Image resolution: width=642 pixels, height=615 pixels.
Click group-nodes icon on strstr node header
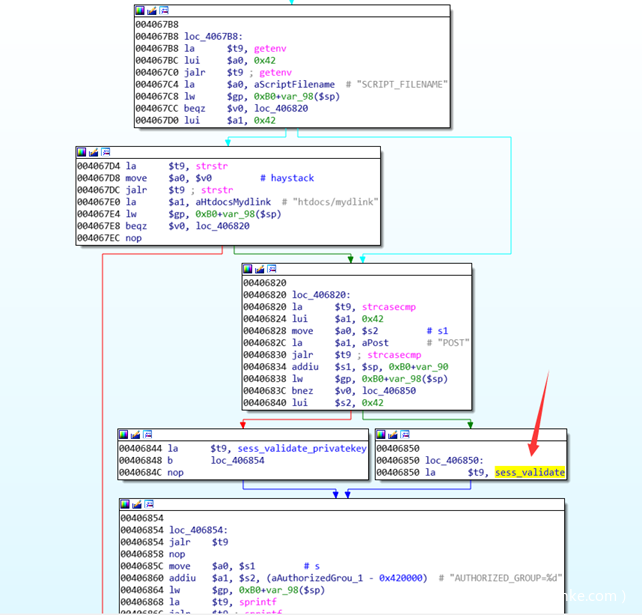tap(105, 152)
